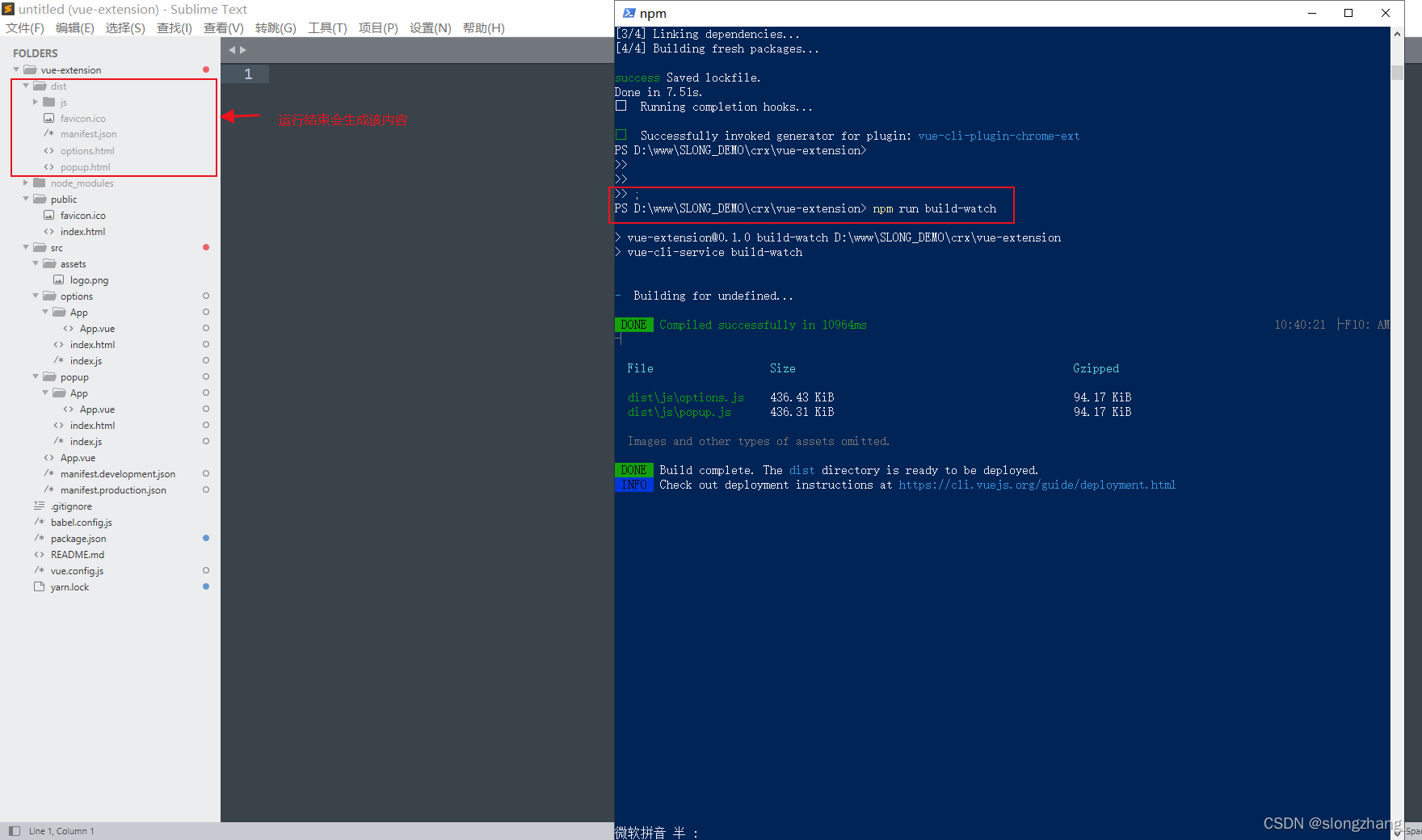This screenshot has height=840, width=1422.
Task: Click the forward navigation arrow in Sublime's tab bar
Action: coord(243,49)
